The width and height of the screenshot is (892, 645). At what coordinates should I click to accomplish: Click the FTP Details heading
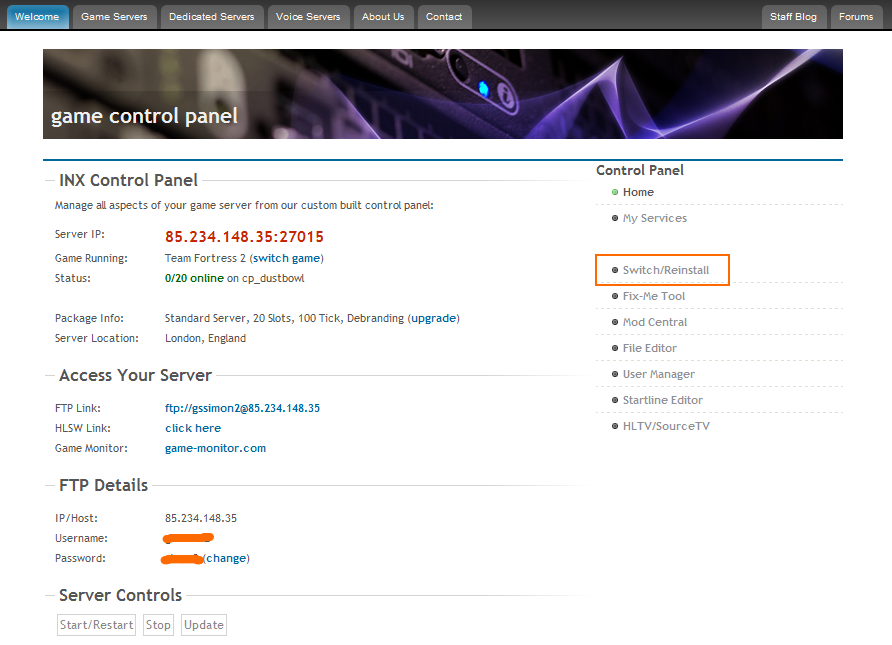[104, 485]
